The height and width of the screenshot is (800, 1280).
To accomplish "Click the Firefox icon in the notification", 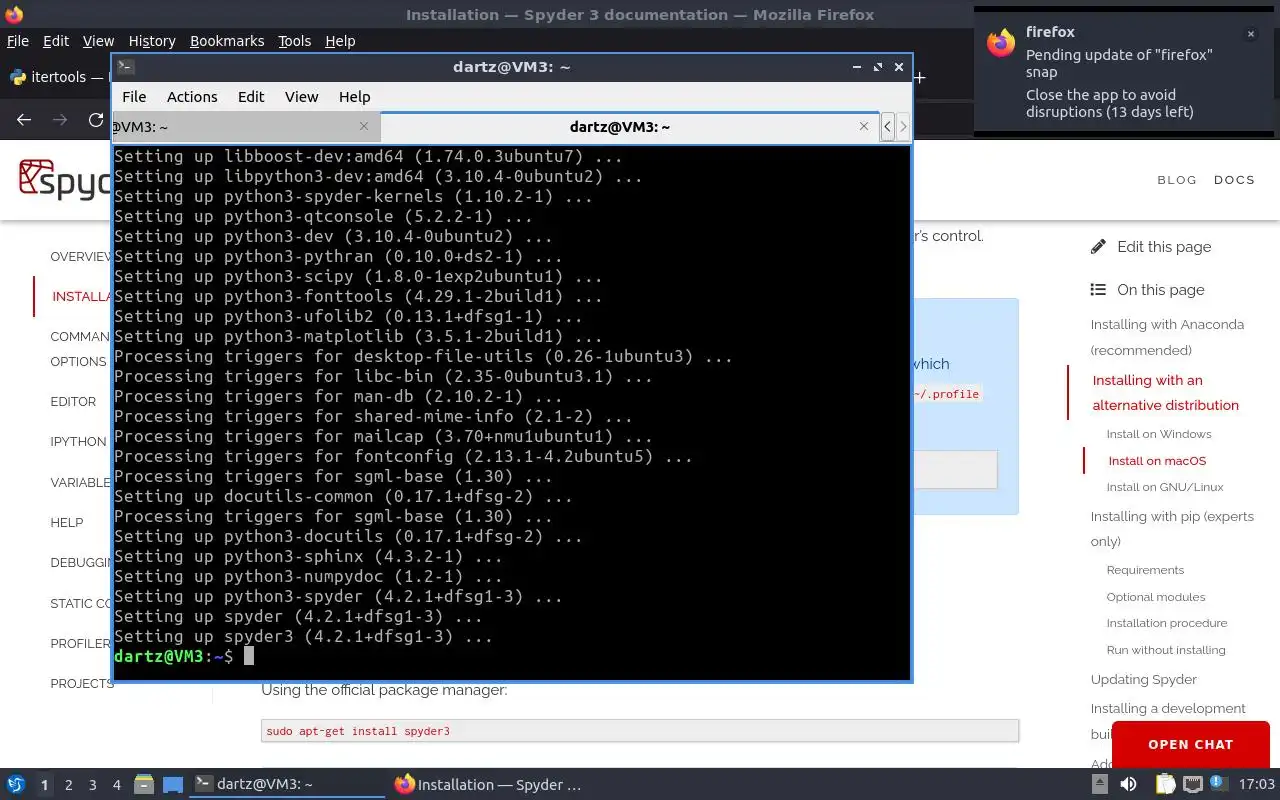I will [1001, 43].
